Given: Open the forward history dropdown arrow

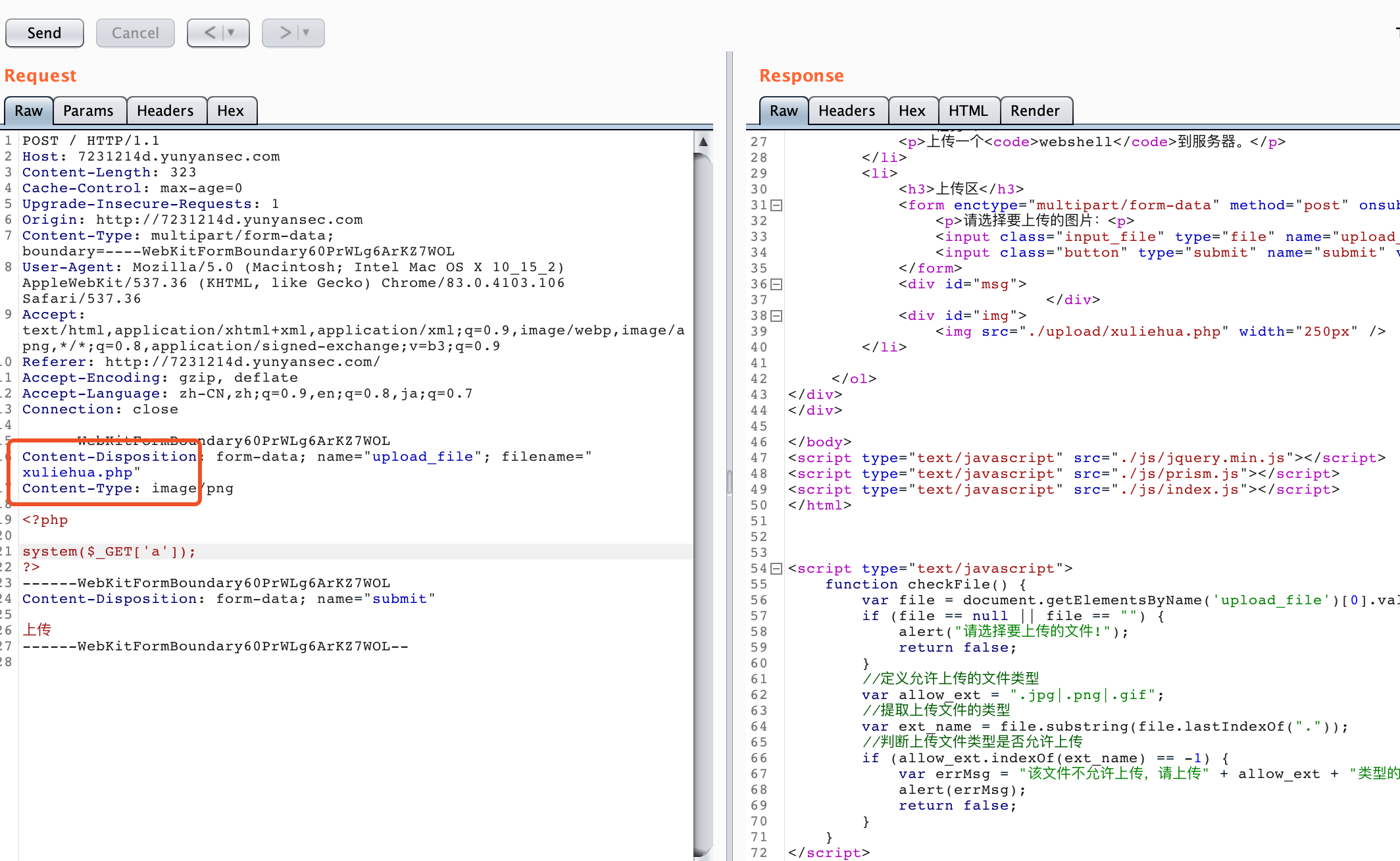Looking at the screenshot, I should (306, 32).
